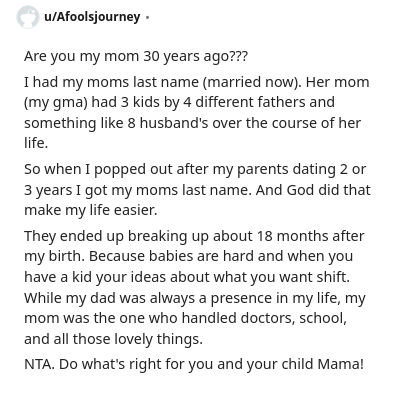Click the 'While my dad was always' text
This screenshot has width=400, height=400.
[109, 298]
